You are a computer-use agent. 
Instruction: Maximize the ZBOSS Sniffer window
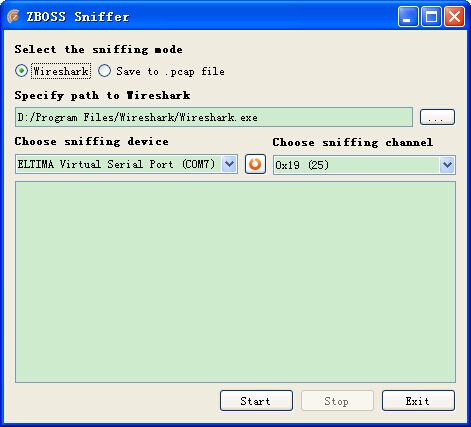point(431,17)
